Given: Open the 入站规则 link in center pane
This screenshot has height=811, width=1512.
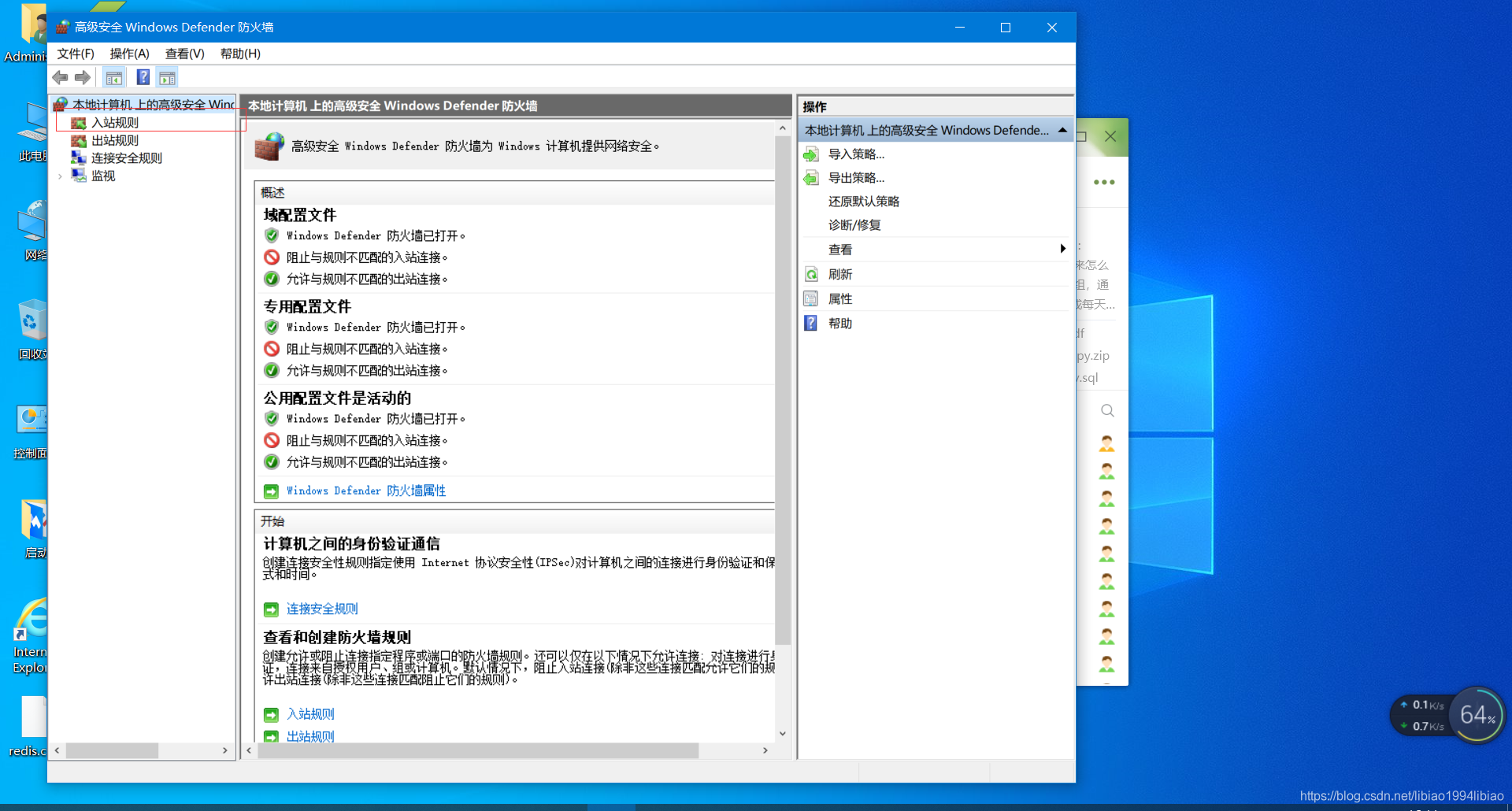Looking at the screenshot, I should [x=310, y=714].
